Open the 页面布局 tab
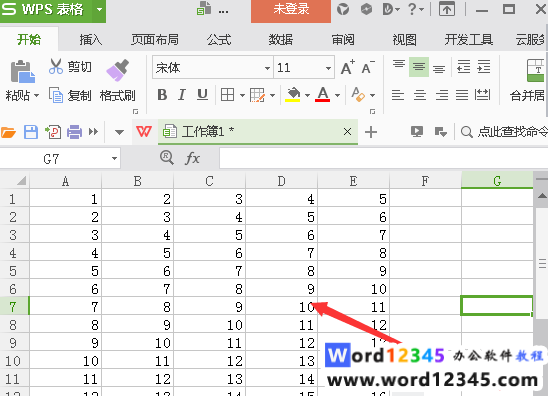The image size is (548, 396). tap(155, 39)
